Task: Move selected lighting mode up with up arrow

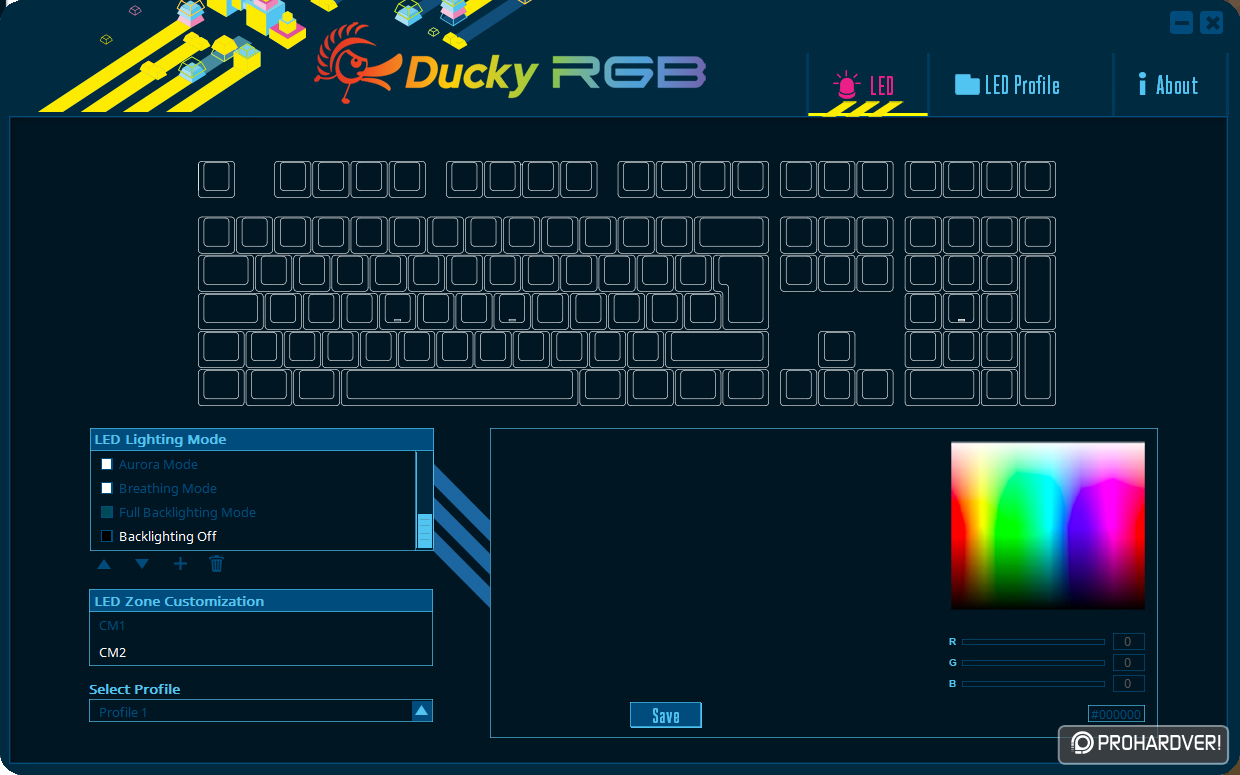Action: [x=104, y=564]
